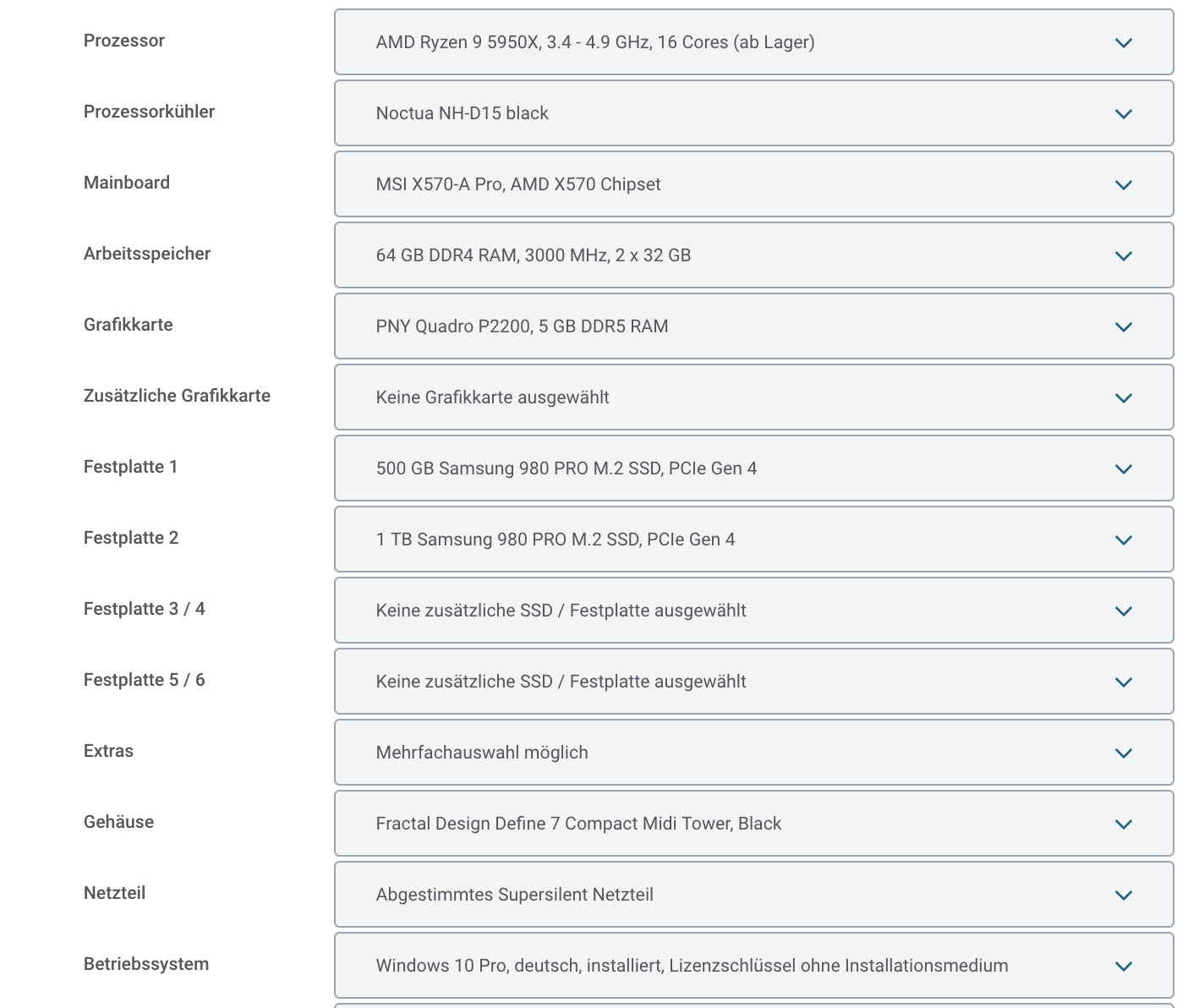Click the chevron arrow in the Netzteil row

tap(1123, 896)
